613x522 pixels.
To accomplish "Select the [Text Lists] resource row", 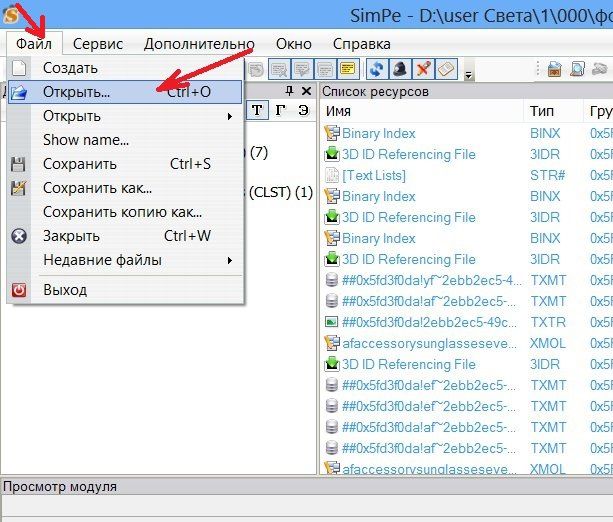I will coord(374,175).
